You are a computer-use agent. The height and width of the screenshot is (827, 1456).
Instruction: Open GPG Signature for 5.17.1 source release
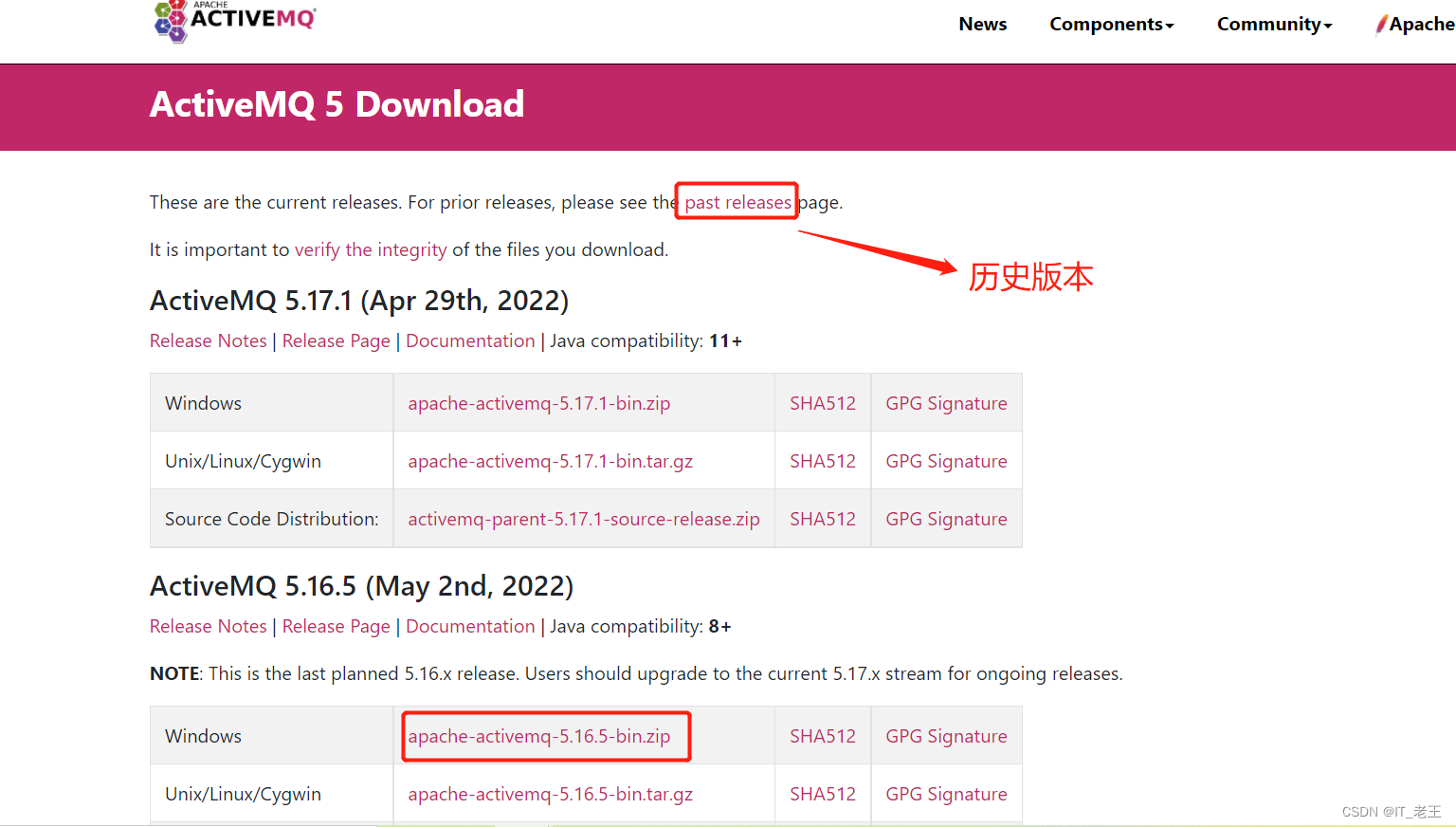tap(946, 519)
